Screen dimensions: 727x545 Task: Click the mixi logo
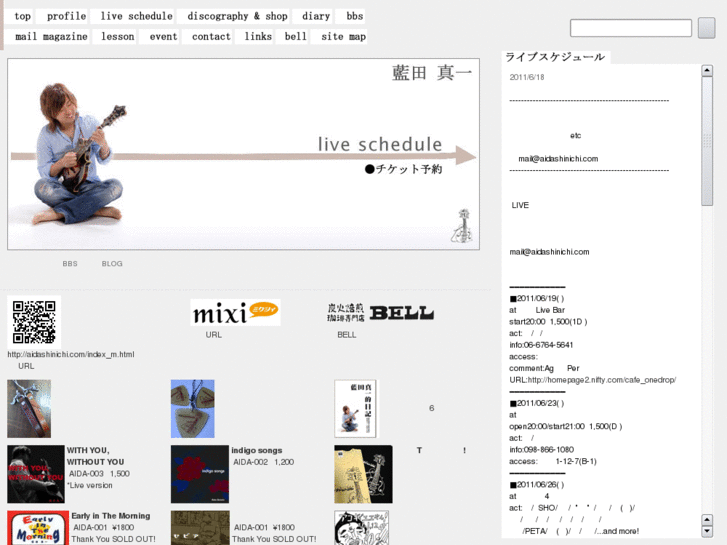click(x=236, y=312)
